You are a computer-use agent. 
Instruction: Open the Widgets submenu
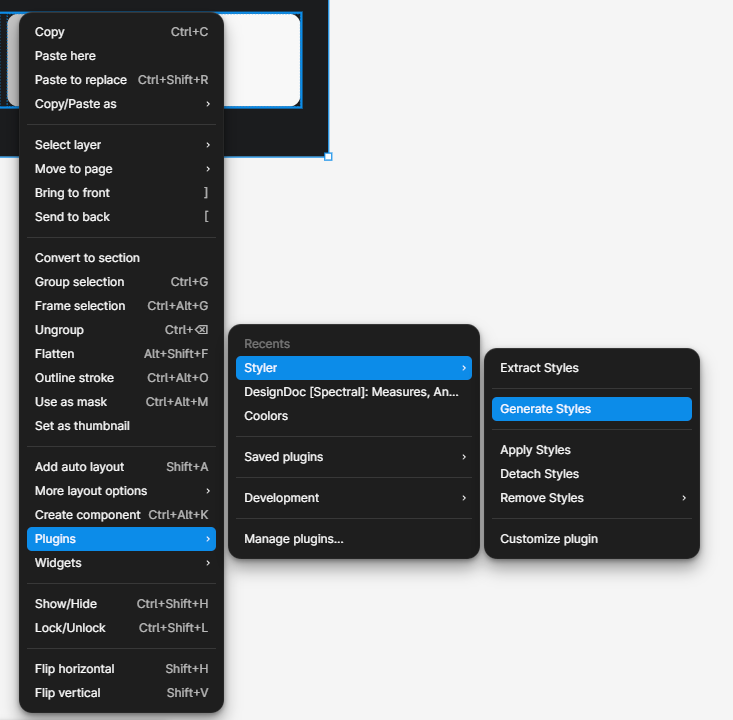[121, 563]
